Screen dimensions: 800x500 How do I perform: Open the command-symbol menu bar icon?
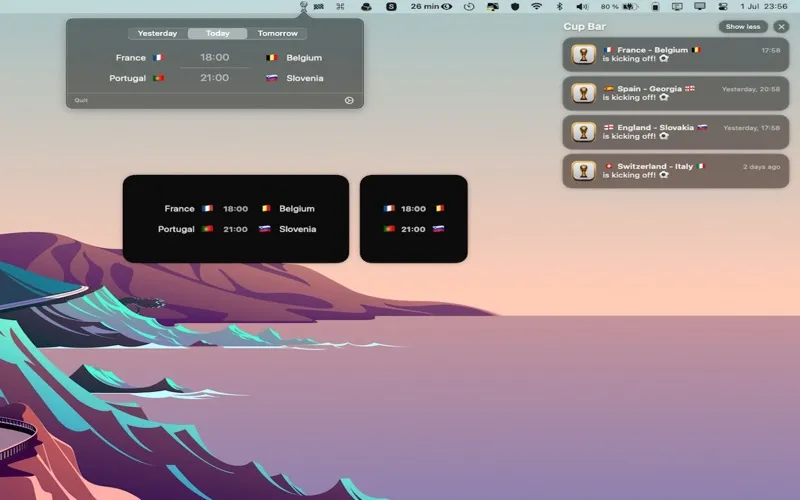340,7
